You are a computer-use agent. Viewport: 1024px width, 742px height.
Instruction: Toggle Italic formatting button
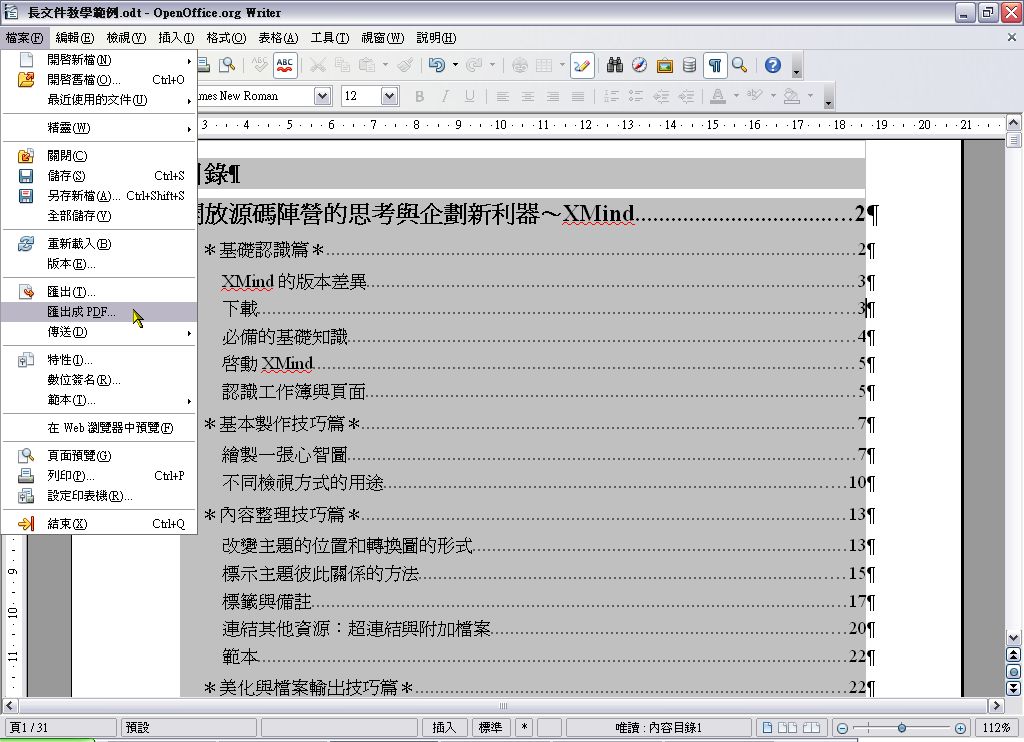tap(445, 97)
